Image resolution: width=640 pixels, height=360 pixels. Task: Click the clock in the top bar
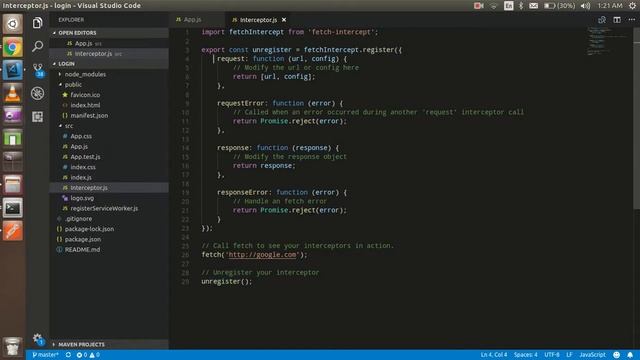[x=610, y=6]
